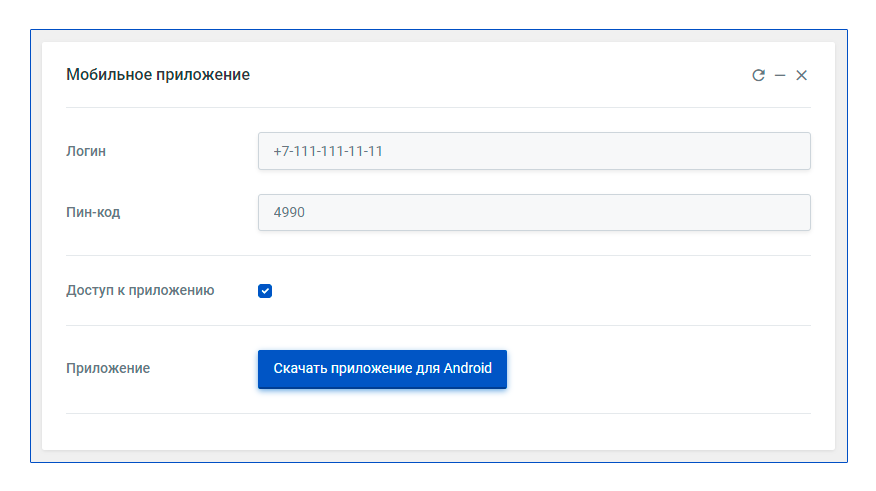Select the Логин field label
876x491 pixels.
pyautogui.click(x=86, y=151)
